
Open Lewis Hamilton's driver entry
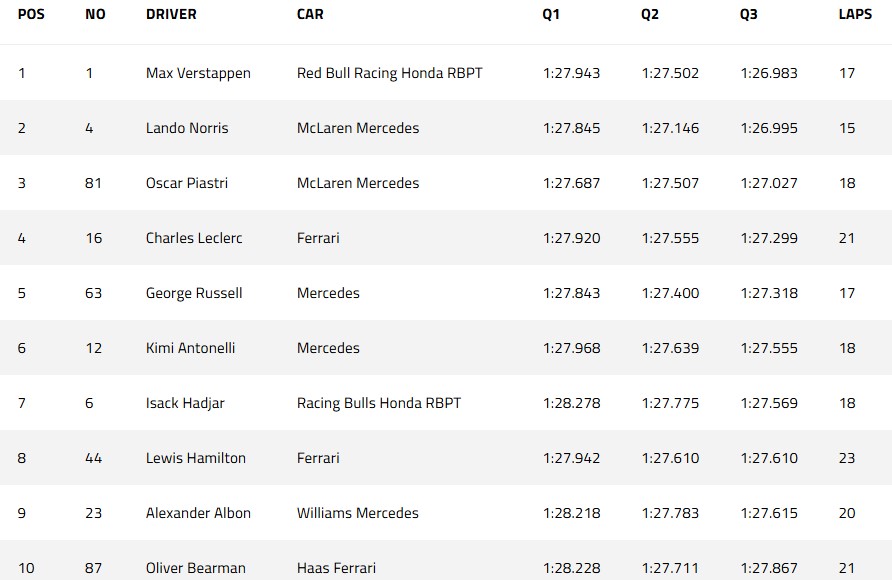point(196,458)
